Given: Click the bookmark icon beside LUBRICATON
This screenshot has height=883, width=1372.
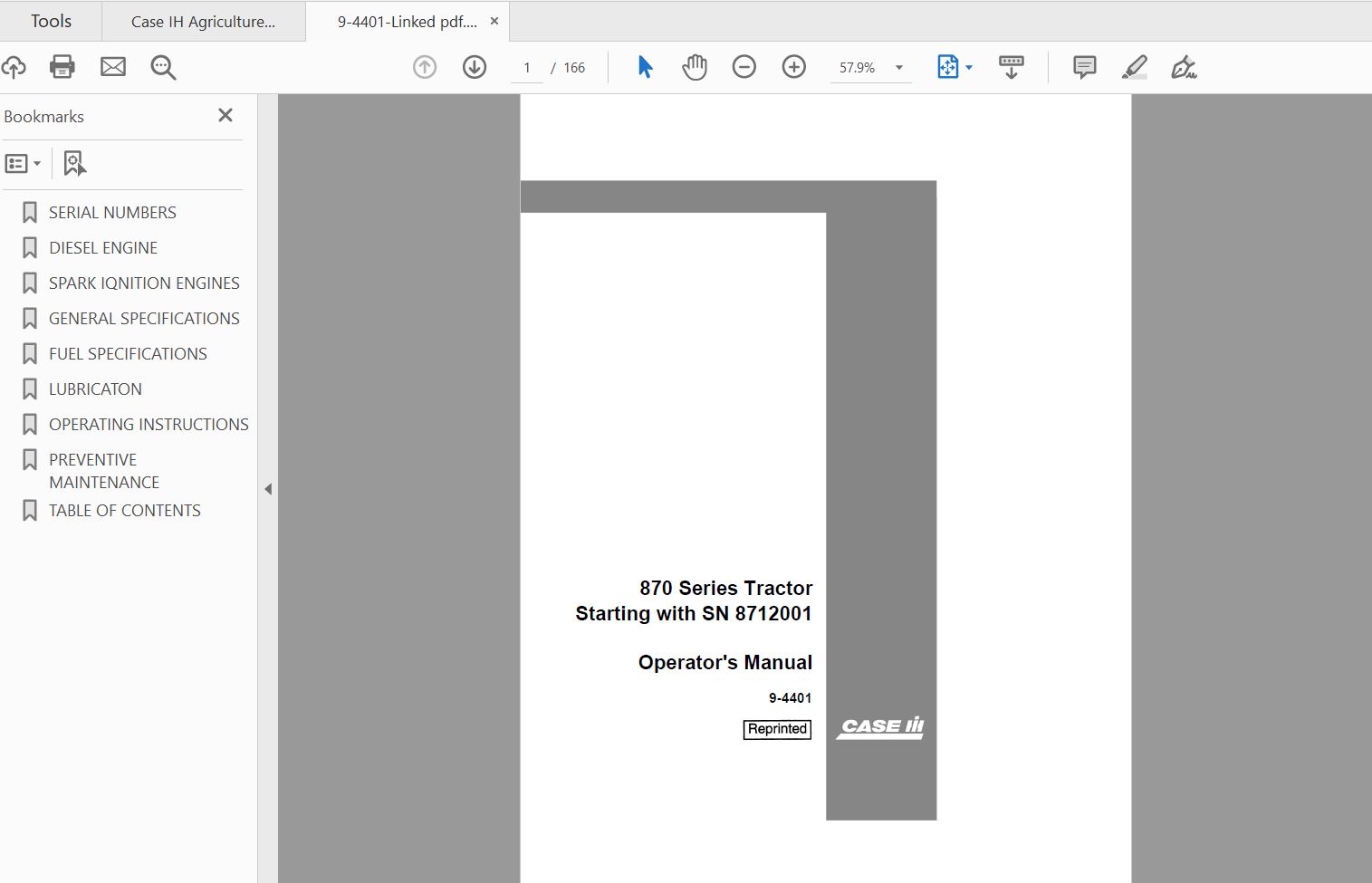Looking at the screenshot, I should coord(30,389).
